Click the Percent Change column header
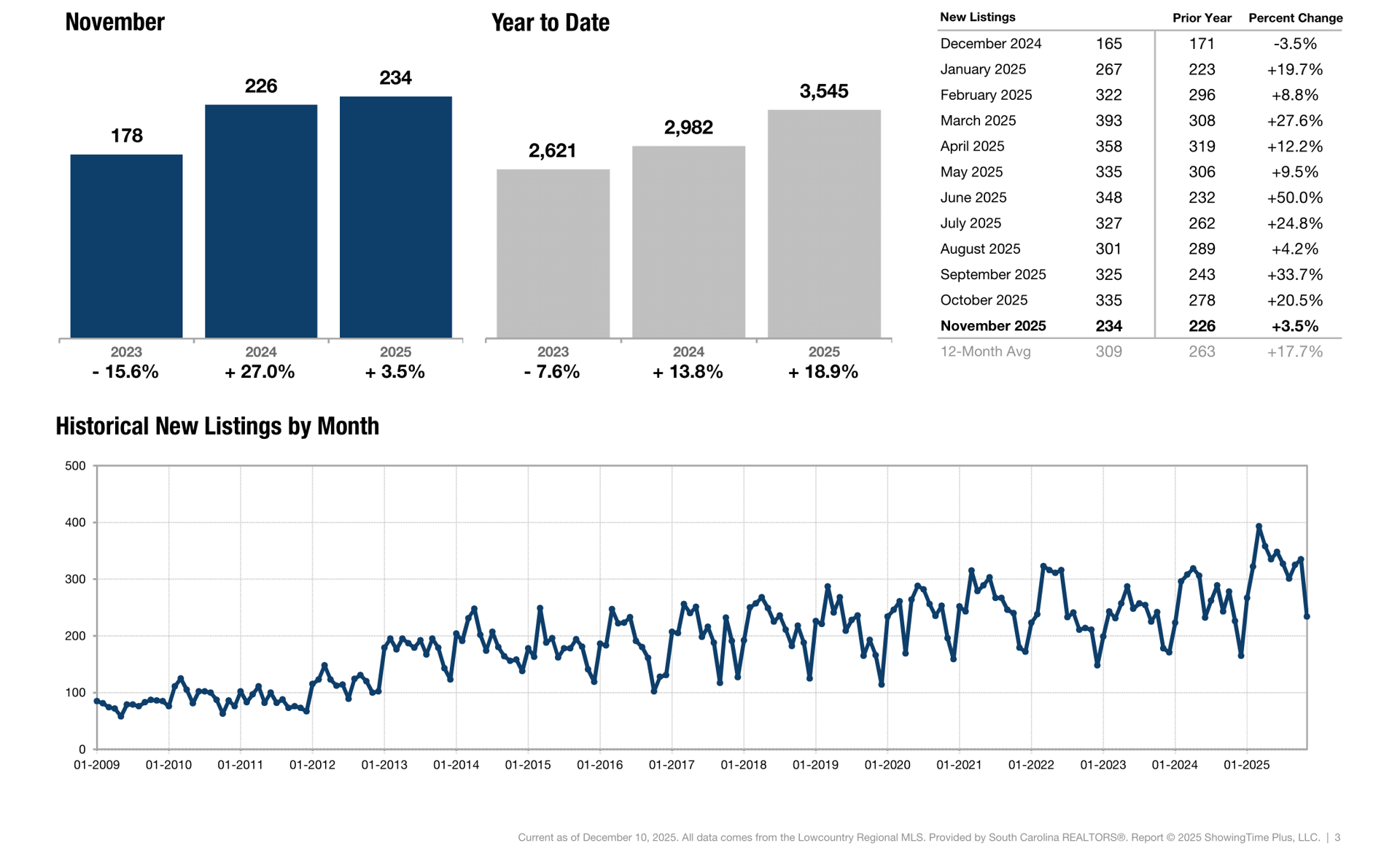Viewport: 1400px width, 851px height. pyautogui.click(x=1295, y=18)
